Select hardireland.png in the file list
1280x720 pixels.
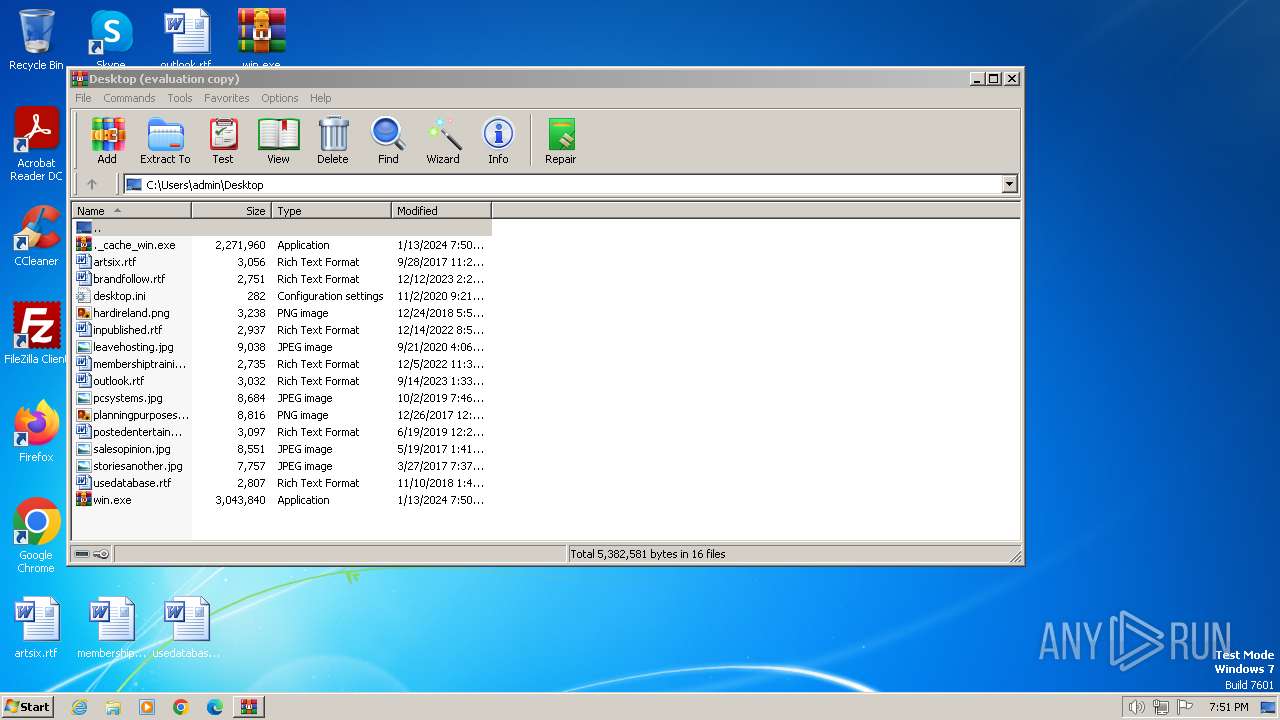(282, 313)
